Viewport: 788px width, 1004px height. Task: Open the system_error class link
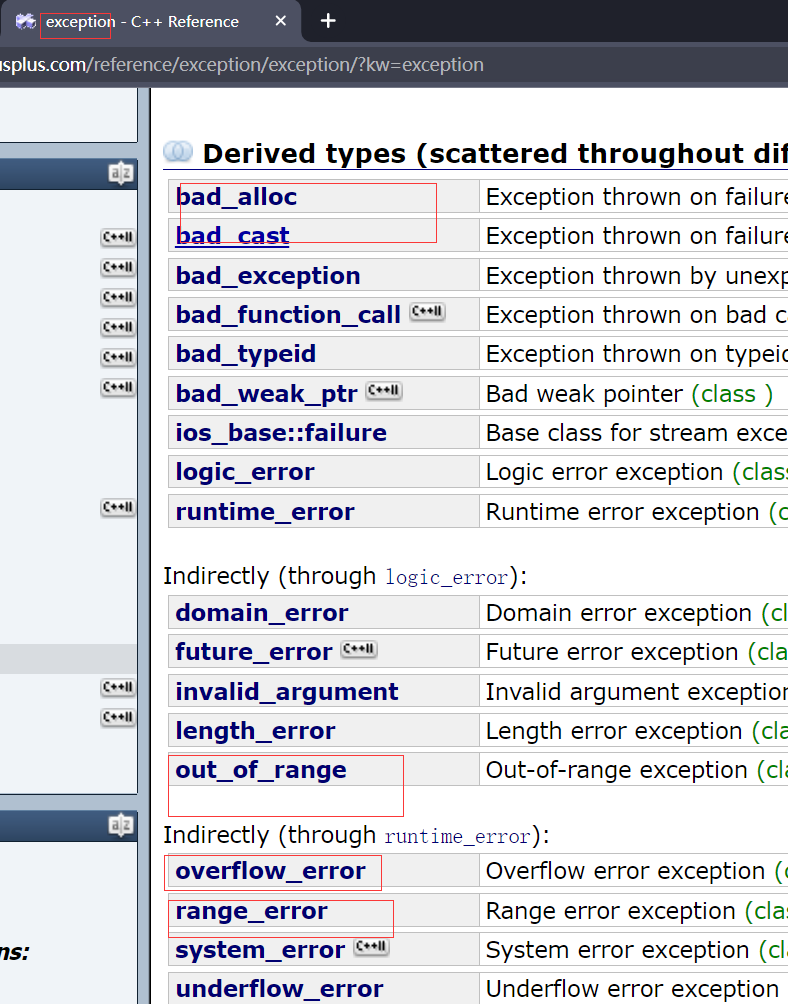point(260,950)
